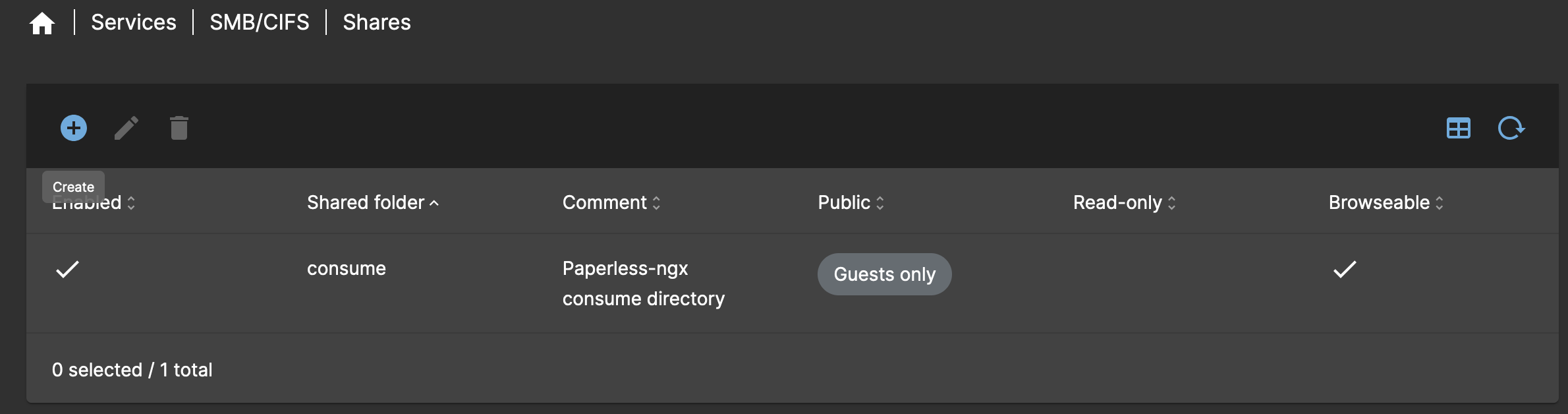Go to the home dashboard icon
The image size is (1568, 414).
(x=42, y=23)
